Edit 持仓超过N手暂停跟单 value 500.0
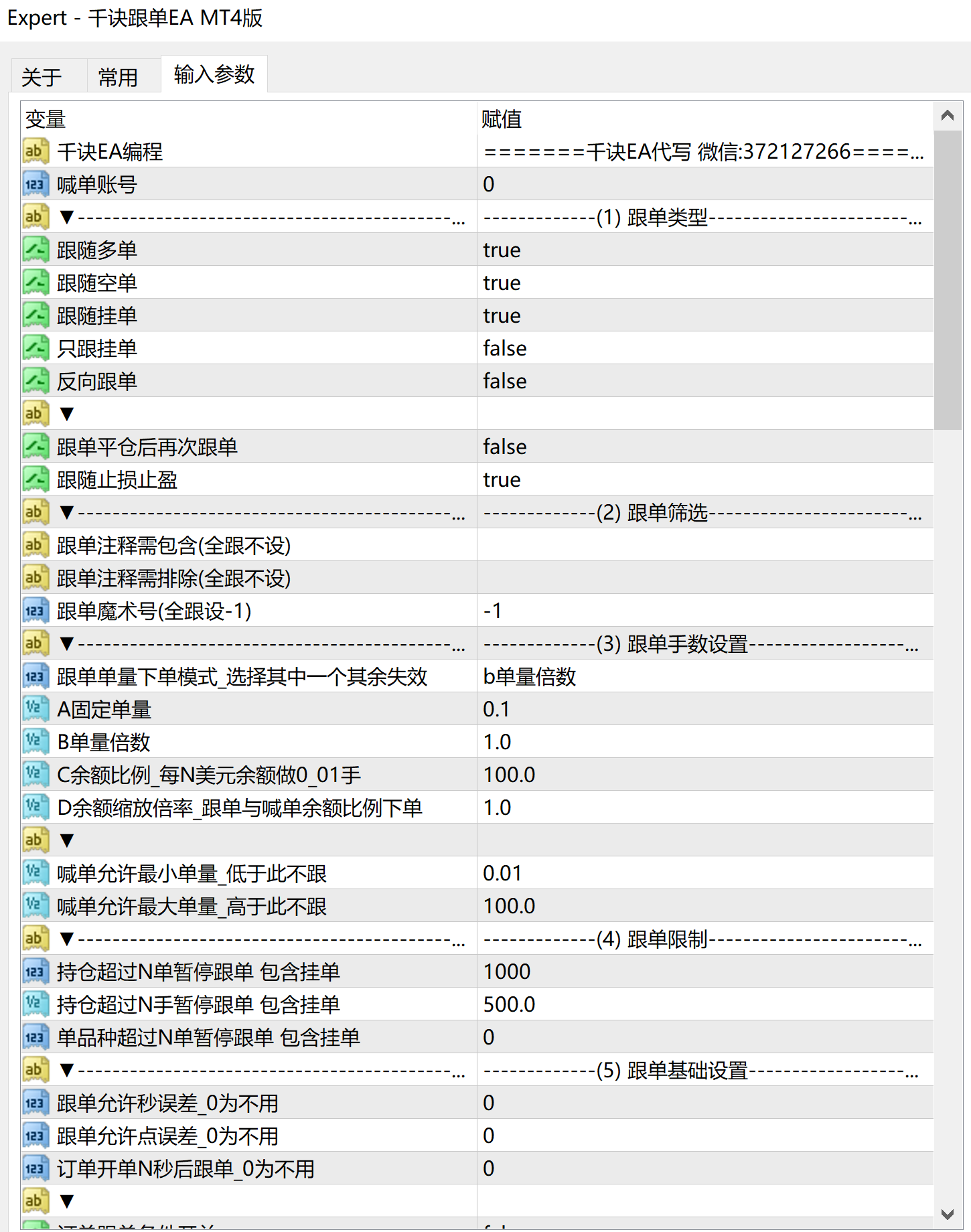 [x=705, y=1004]
